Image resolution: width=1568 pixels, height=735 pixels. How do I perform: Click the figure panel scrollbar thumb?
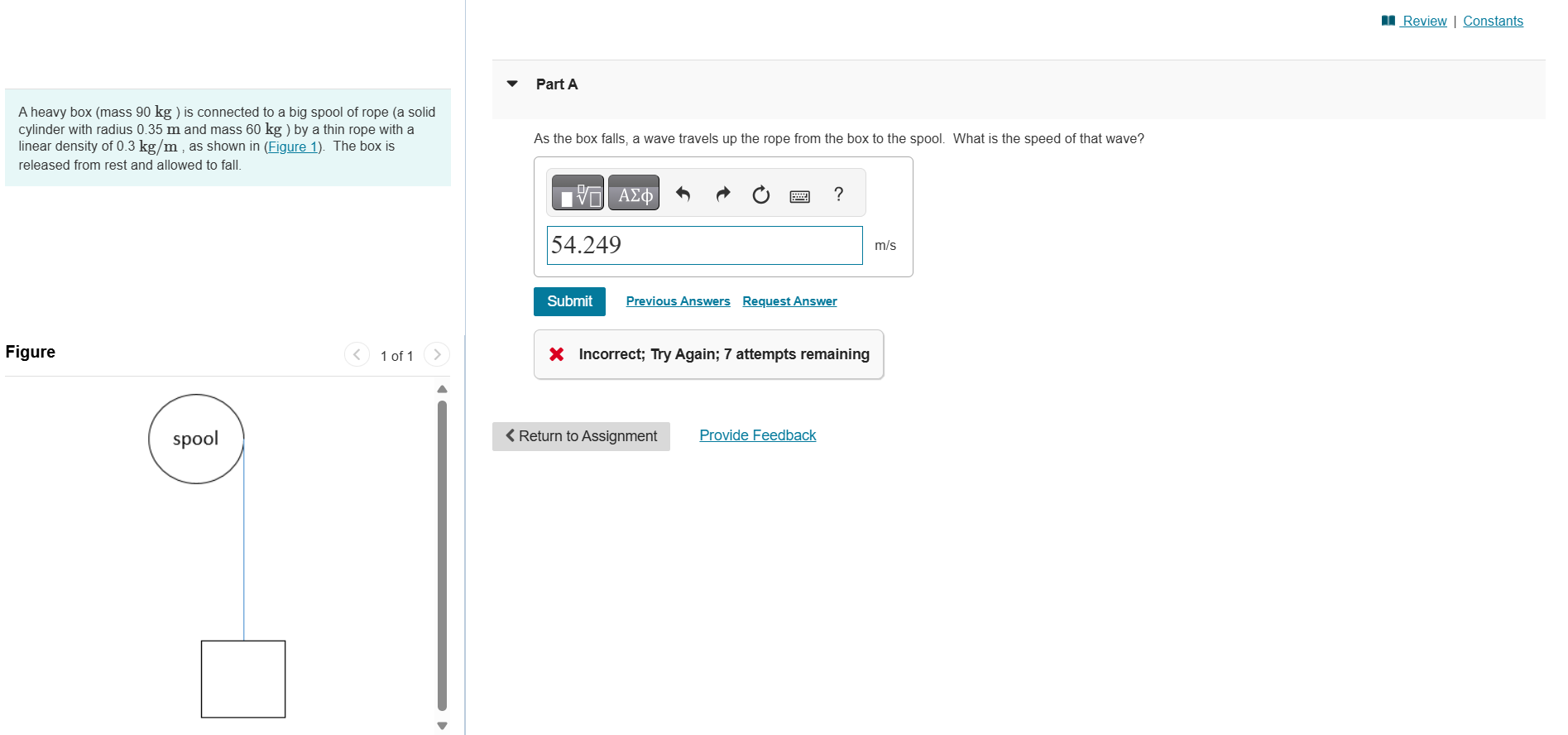pos(442,556)
